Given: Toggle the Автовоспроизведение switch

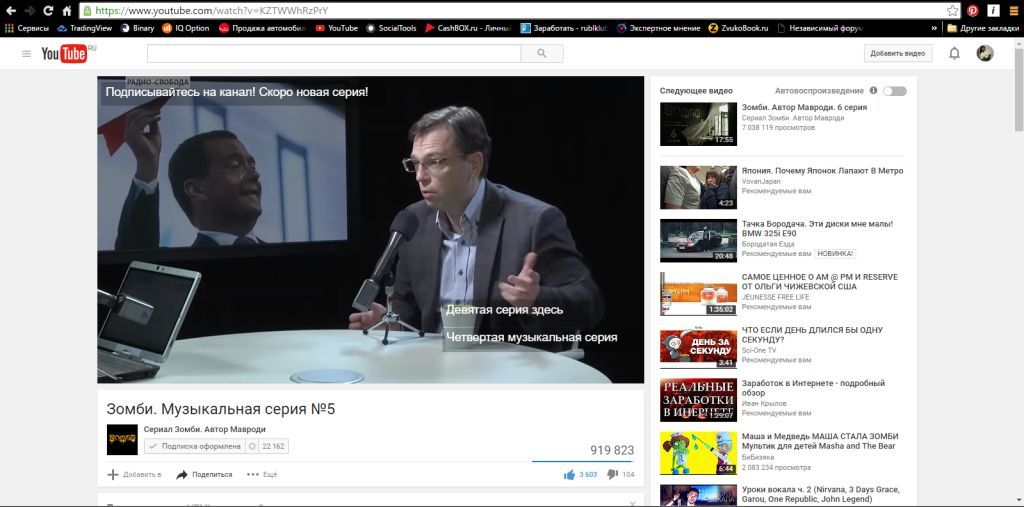Looking at the screenshot, I should 895,91.
